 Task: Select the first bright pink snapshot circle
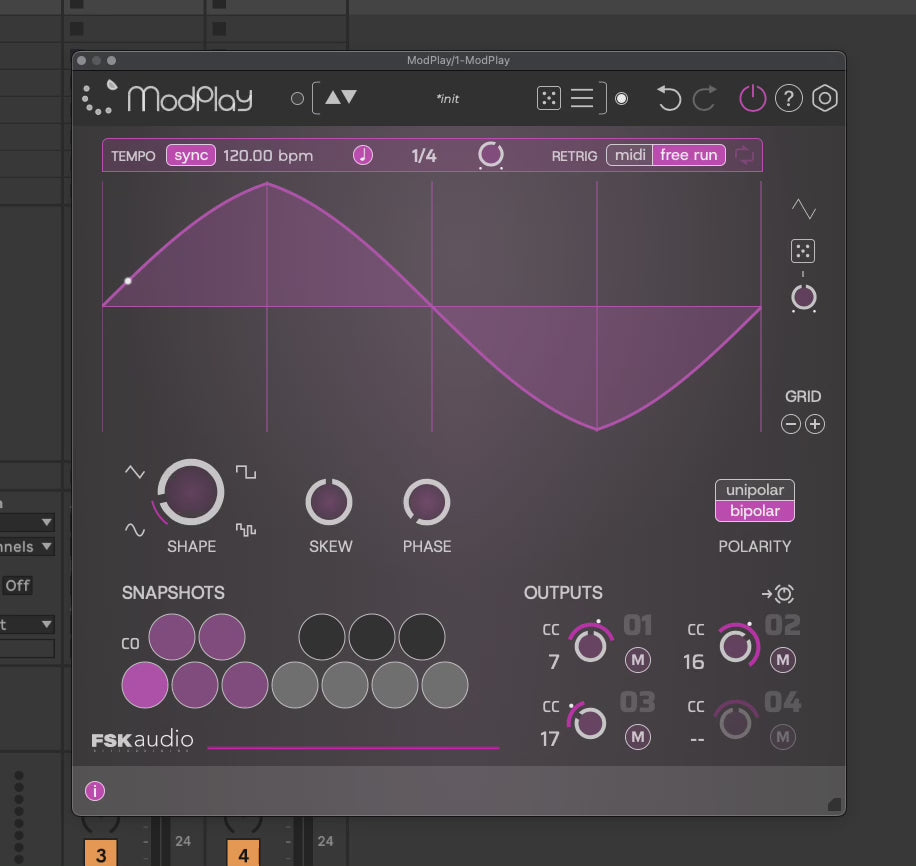pos(145,685)
